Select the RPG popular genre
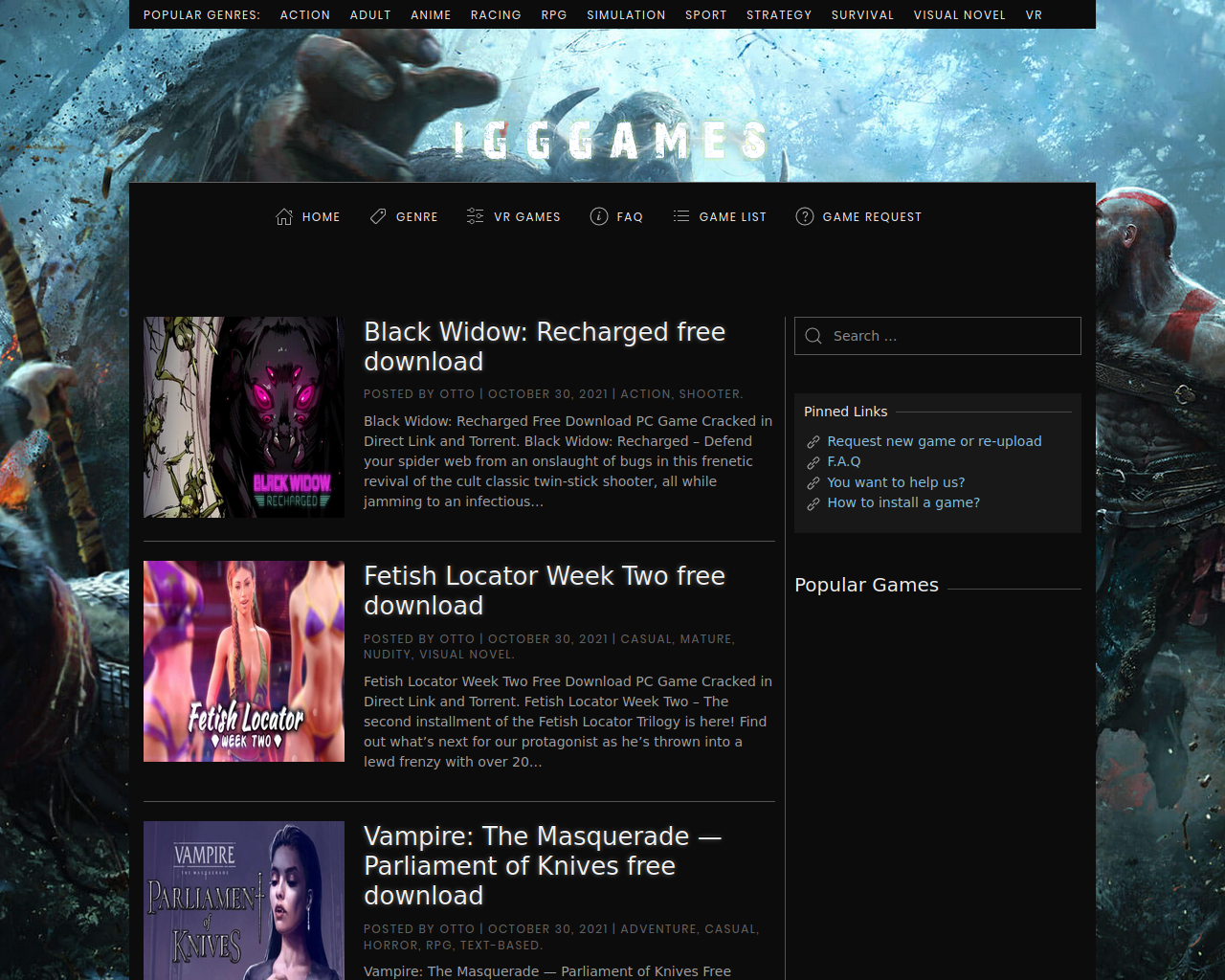1225x980 pixels. coord(554,15)
